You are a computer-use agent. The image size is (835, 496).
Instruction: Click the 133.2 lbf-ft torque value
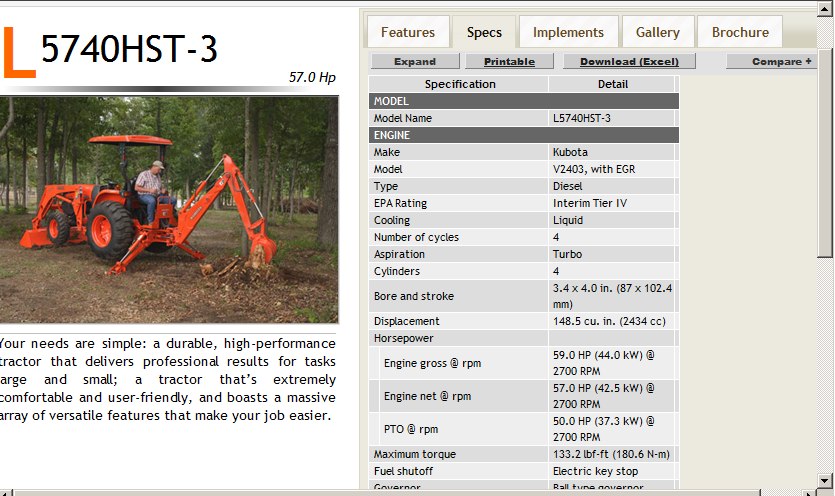coord(611,454)
